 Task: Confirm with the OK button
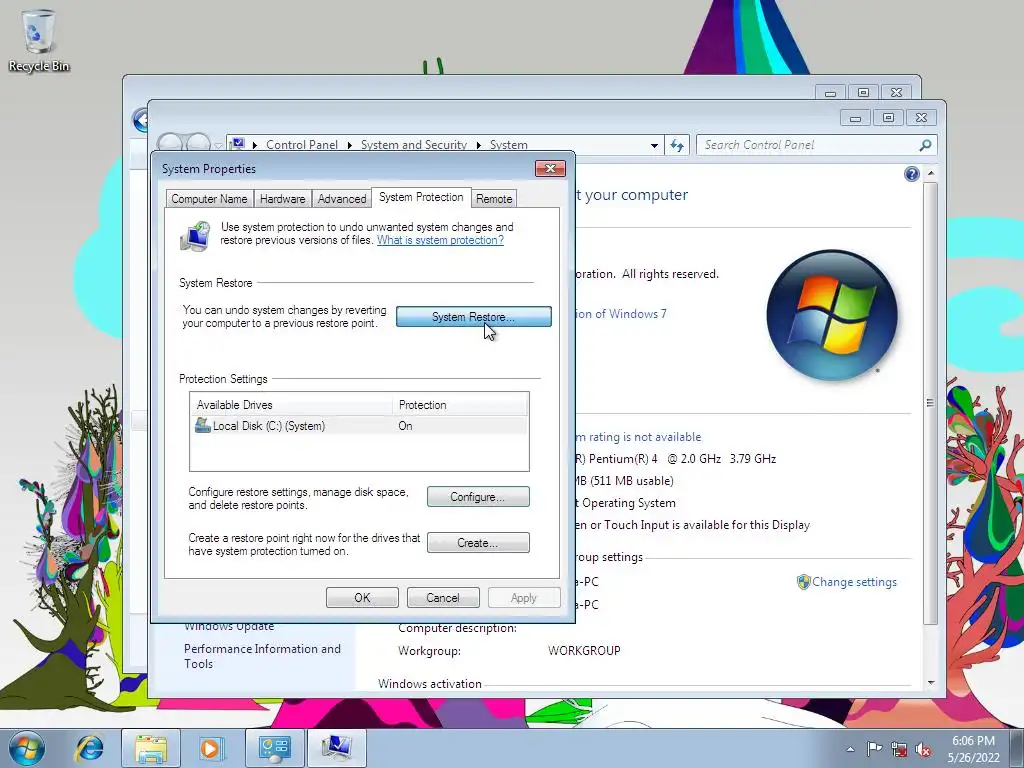tap(362, 598)
